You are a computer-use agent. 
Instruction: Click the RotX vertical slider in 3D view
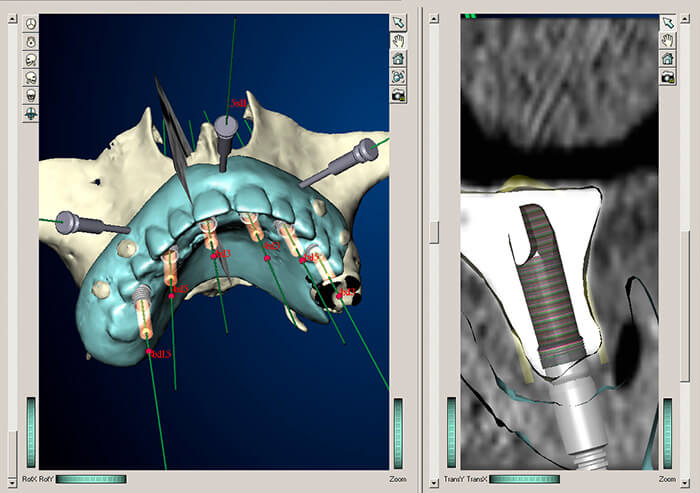30,432
